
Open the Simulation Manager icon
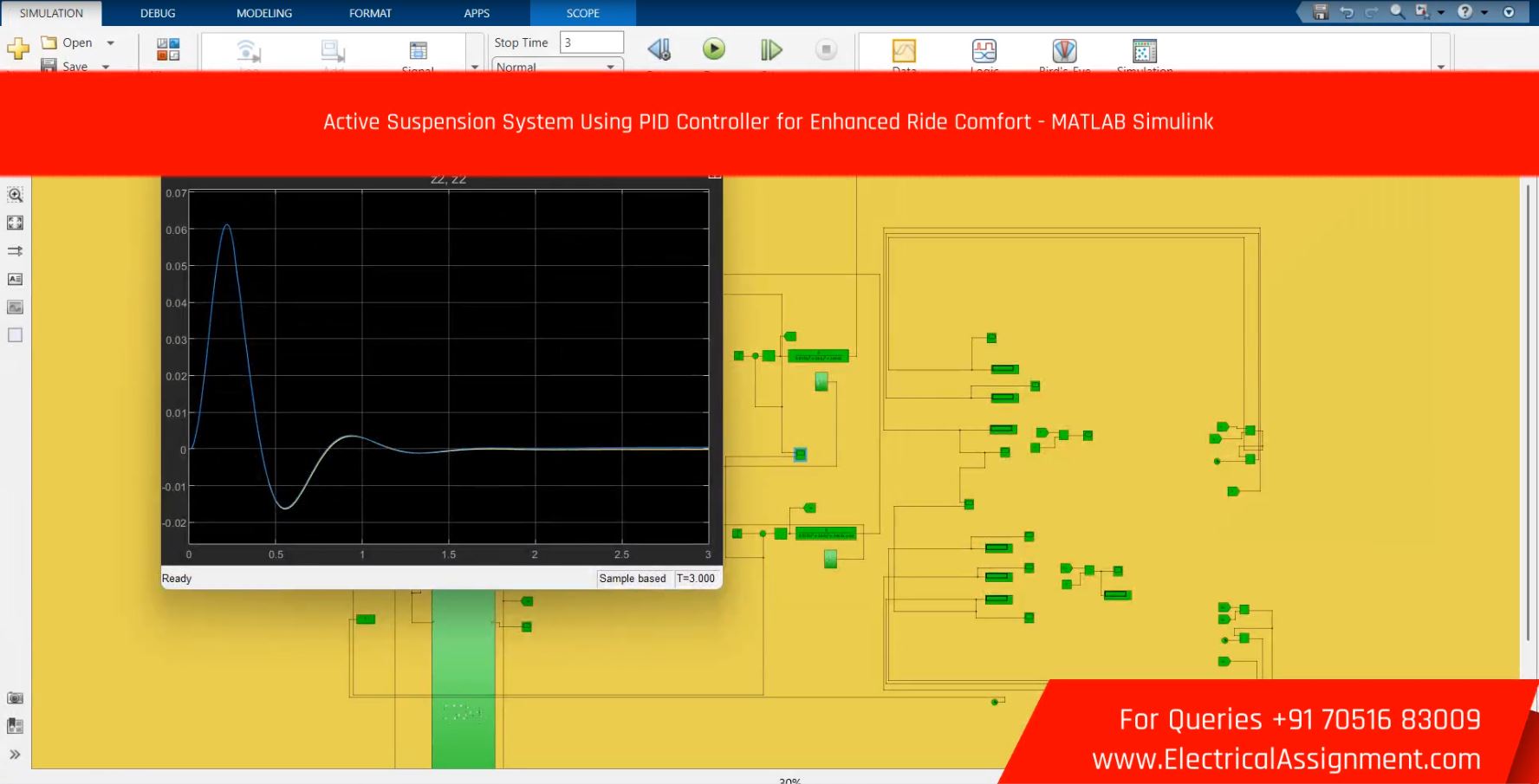(1145, 50)
